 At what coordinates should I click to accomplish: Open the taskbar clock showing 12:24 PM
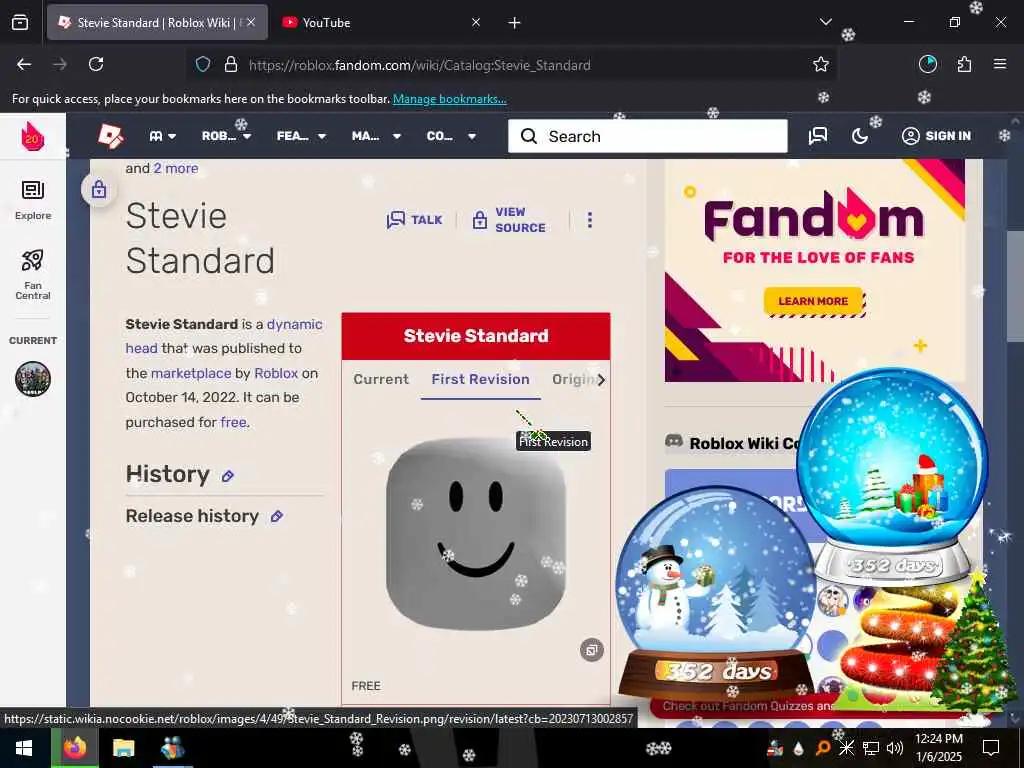pyautogui.click(x=938, y=748)
